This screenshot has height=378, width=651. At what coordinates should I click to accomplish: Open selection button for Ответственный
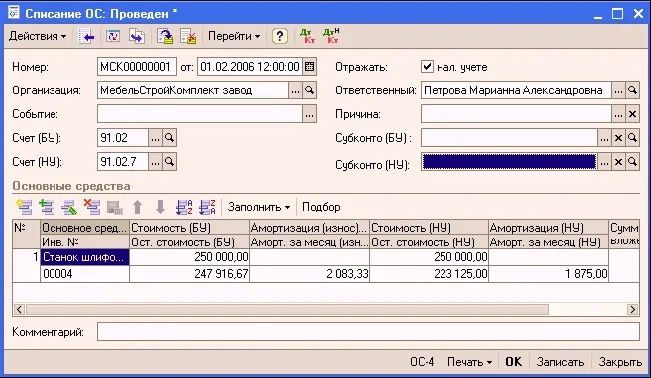pyautogui.click(x=618, y=90)
